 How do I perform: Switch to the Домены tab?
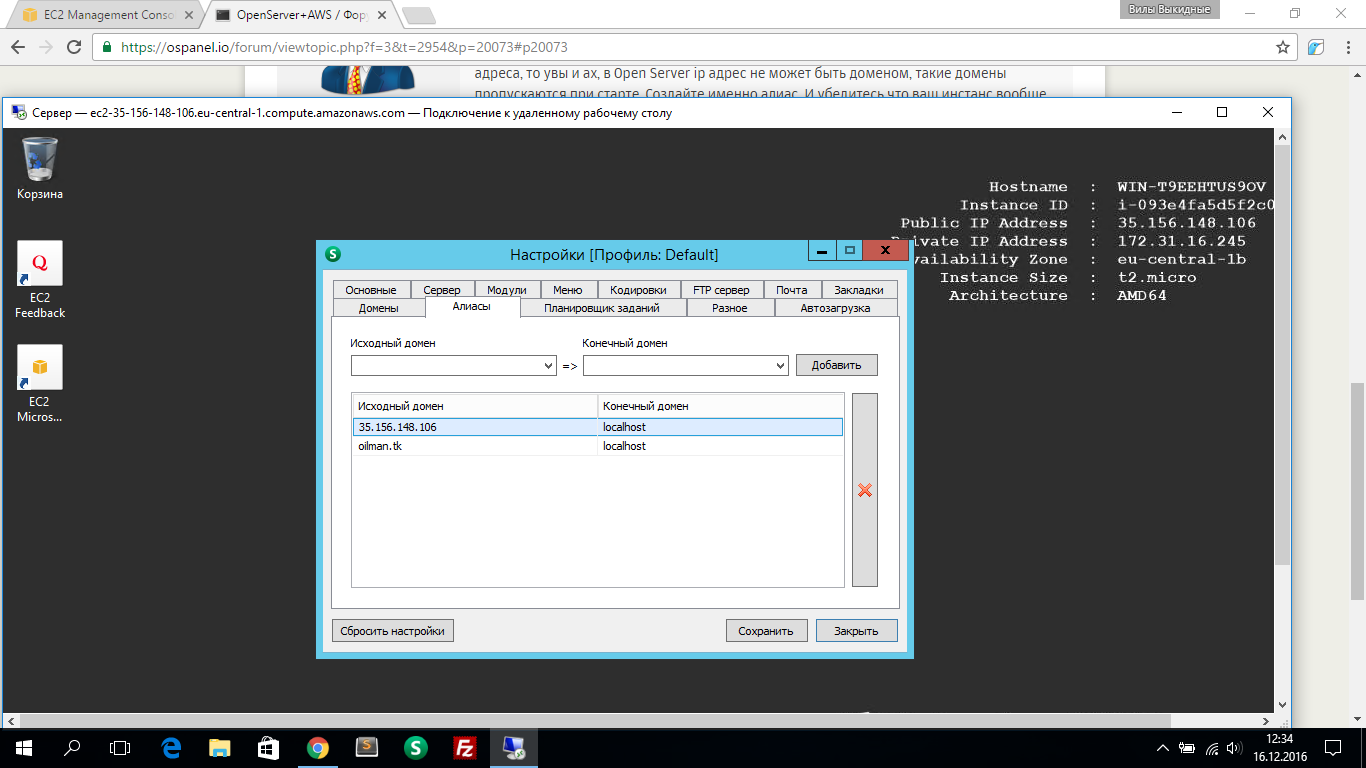(x=378, y=308)
